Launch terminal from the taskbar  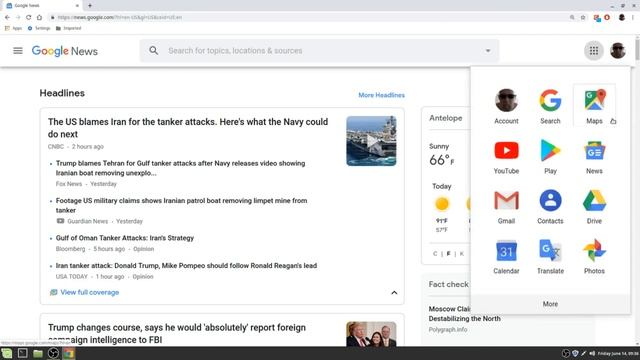pyautogui.click(x=22, y=353)
